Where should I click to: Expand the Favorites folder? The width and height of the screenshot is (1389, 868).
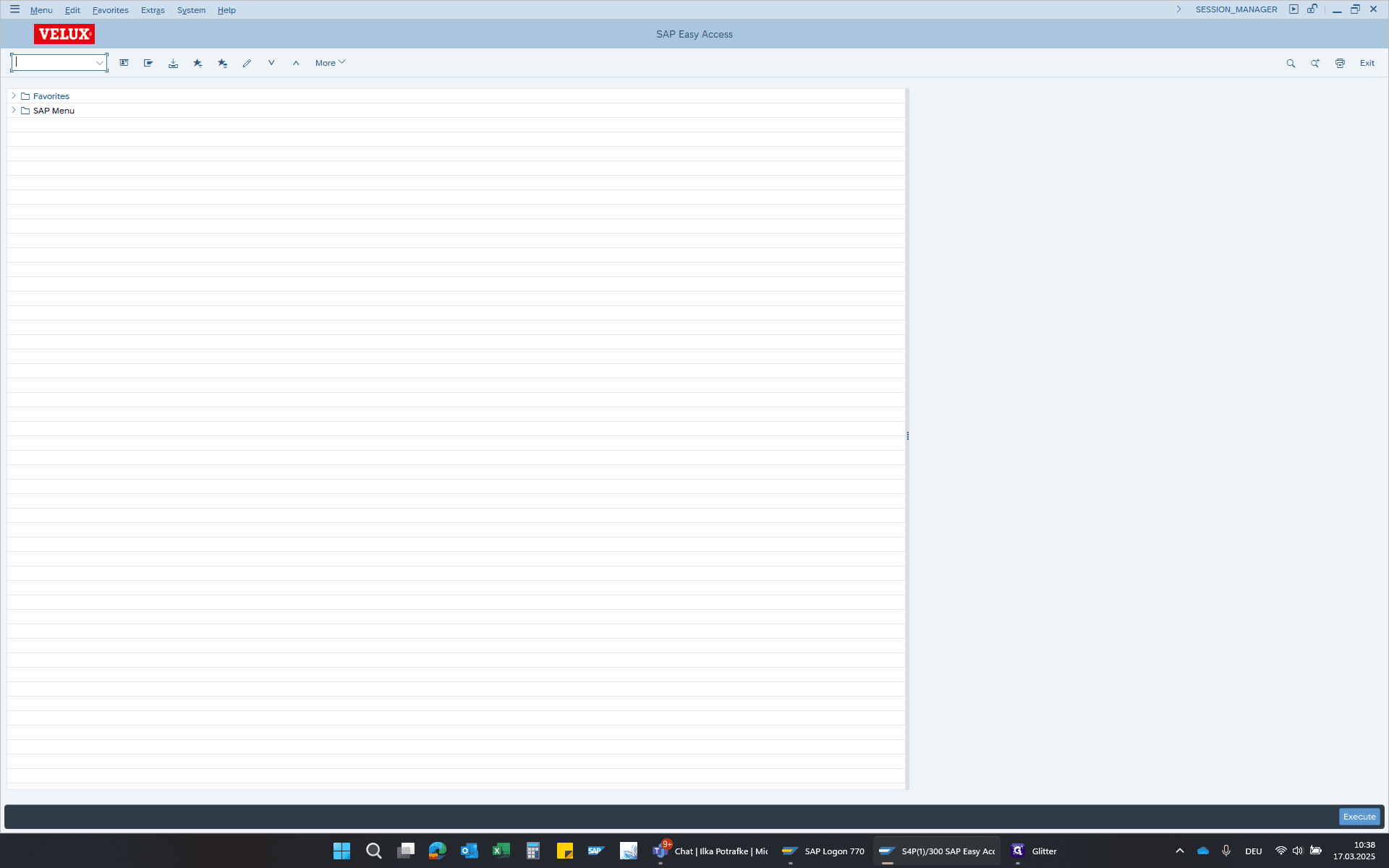pos(14,95)
